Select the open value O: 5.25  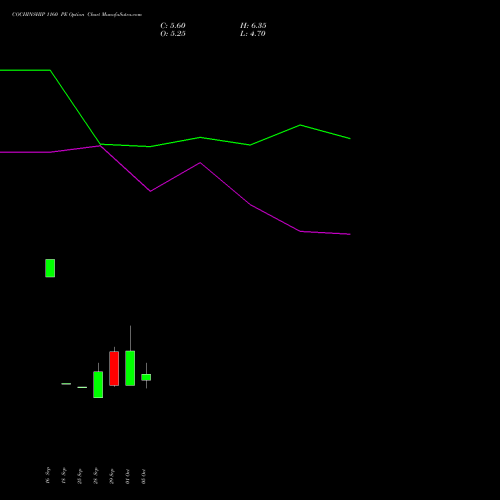173,34
